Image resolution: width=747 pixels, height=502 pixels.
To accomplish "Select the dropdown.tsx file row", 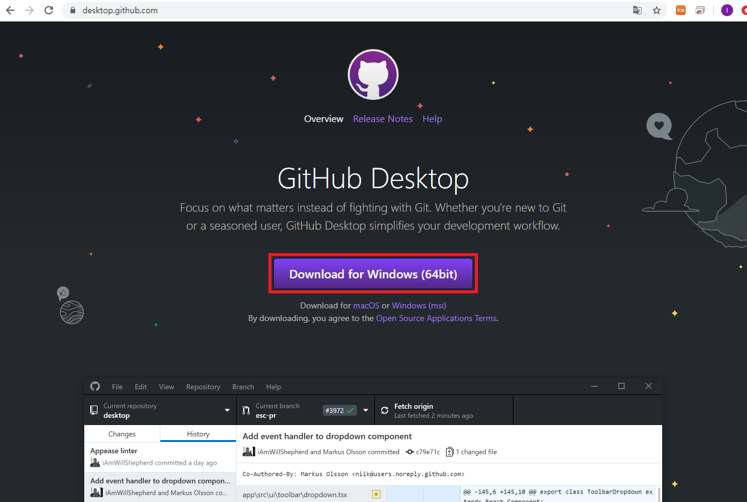I will pos(312,494).
